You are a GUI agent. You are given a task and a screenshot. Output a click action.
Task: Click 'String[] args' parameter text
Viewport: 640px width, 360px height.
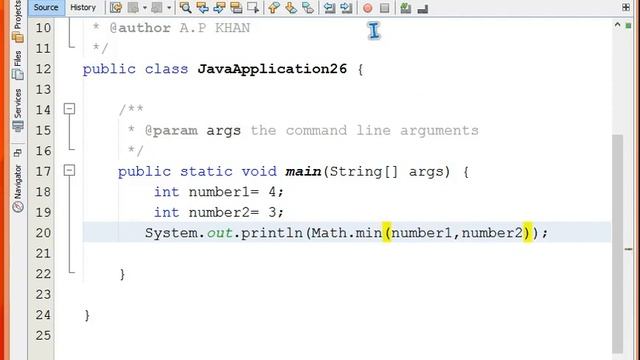[386, 171]
